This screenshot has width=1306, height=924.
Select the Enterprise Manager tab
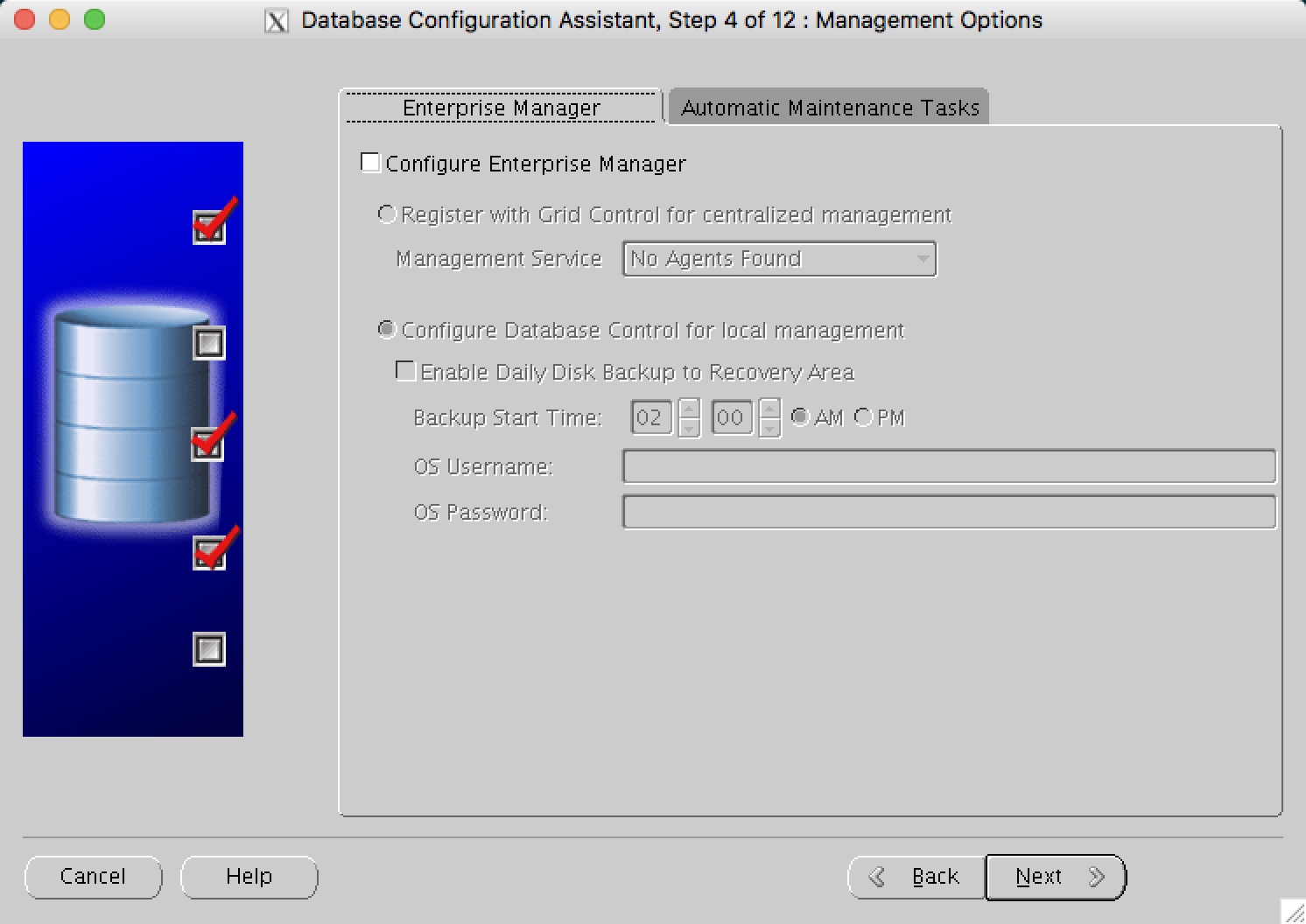tap(502, 107)
